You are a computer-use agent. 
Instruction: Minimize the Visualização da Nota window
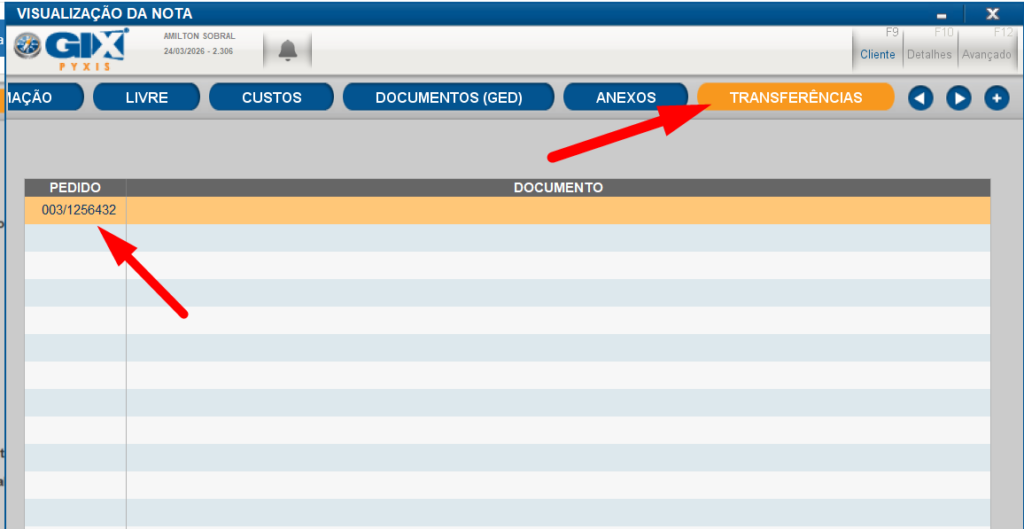pyautogui.click(x=941, y=15)
